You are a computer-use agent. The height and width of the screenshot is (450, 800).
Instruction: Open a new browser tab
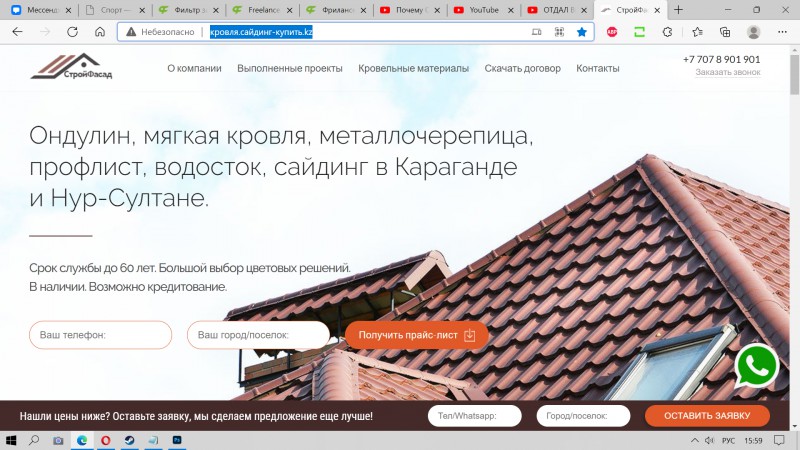678,10
